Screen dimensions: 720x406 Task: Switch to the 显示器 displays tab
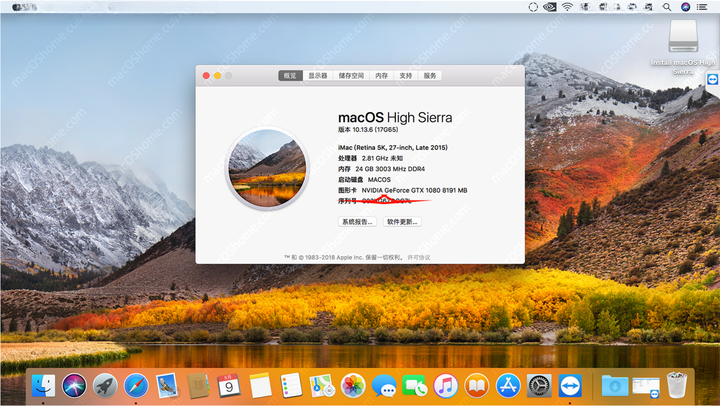click(318, 75)
